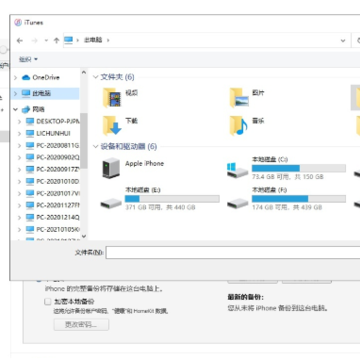Click the back navigation arrow

click(x=20, y=40)
